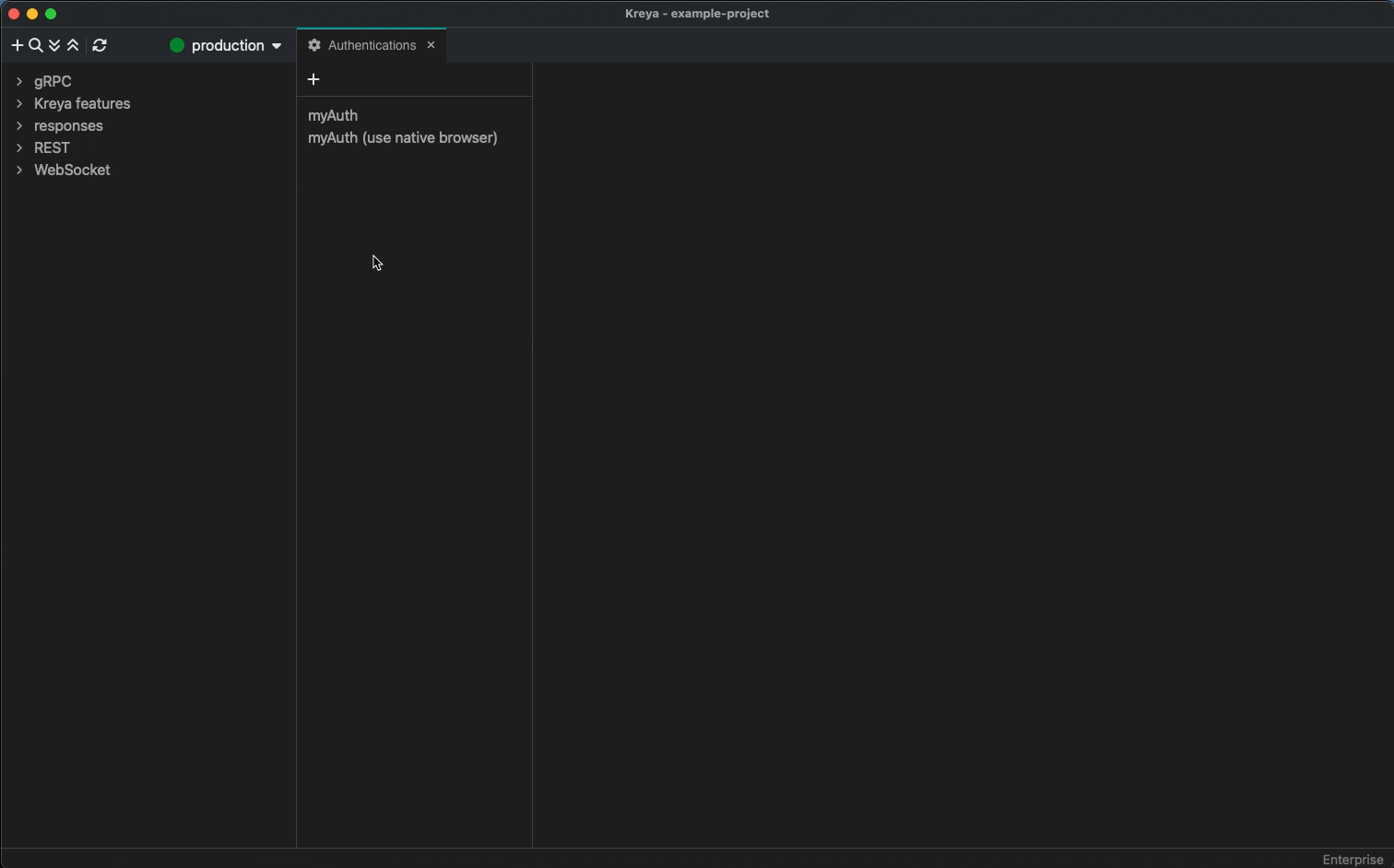Collapse all tree nodes with the double-up chevron
Viewport: 1394px width, 868px height.
pyautogui.click(x=73, y=45)
